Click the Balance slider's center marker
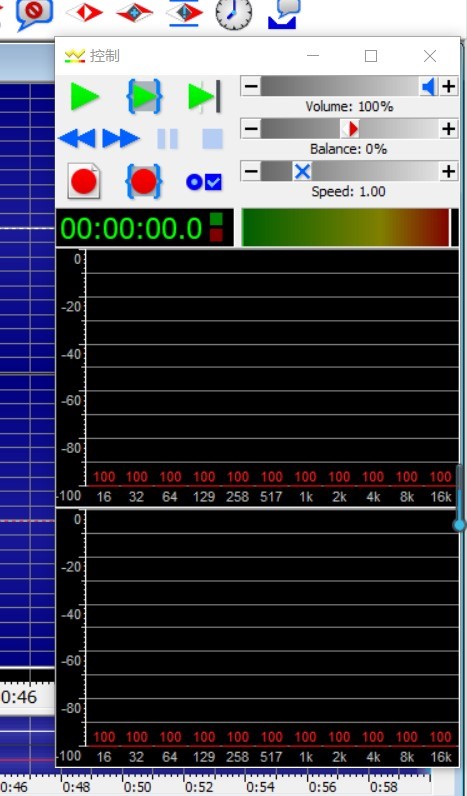The width and height of the screenshot is (467, 796). pyautogui.click(x=350, y=129)
